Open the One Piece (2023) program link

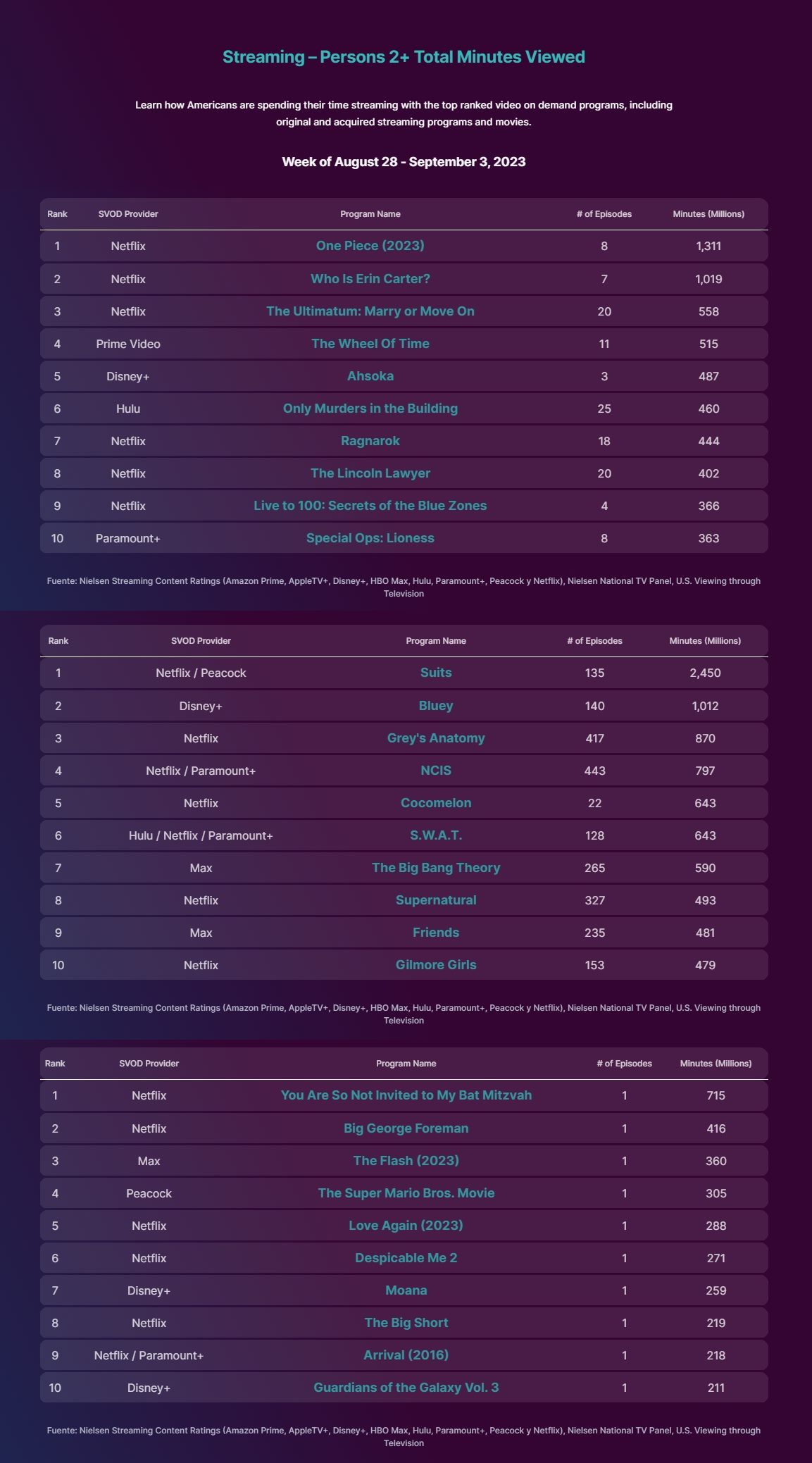[370, 246]
